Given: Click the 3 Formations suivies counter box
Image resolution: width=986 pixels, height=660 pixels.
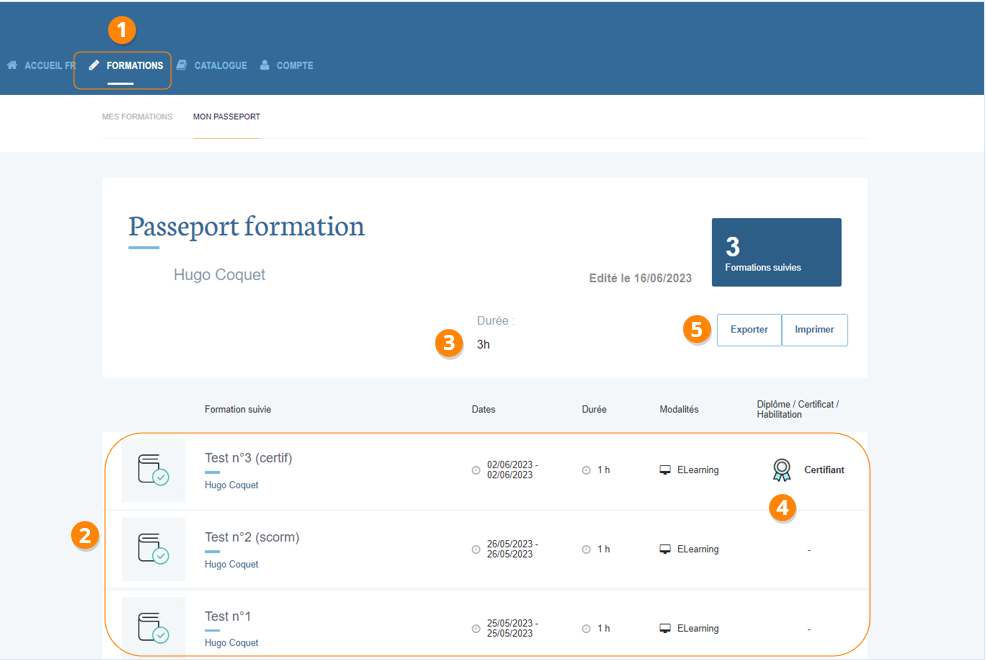Looking at the screenshot, I should tap(777, 252).
